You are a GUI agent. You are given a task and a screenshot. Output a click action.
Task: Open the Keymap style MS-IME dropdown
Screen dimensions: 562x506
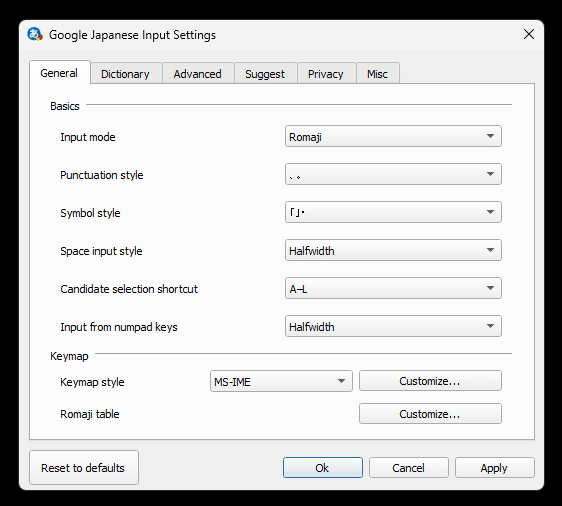tap(281, 381)
